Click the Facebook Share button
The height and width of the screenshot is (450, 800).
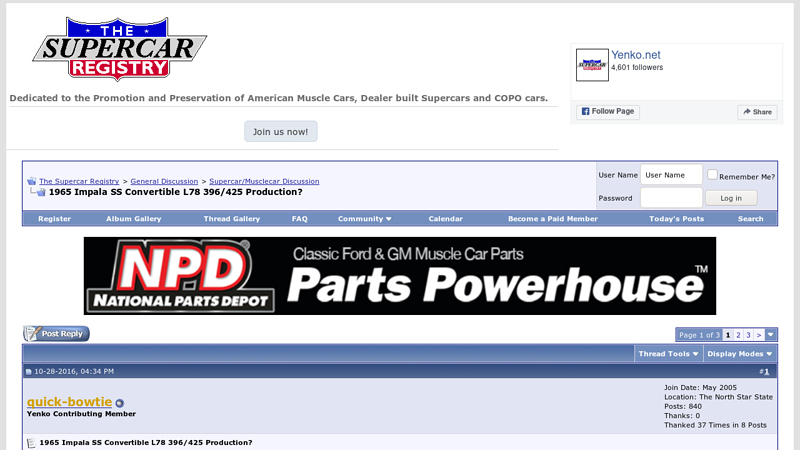click(x=757, y=112)
